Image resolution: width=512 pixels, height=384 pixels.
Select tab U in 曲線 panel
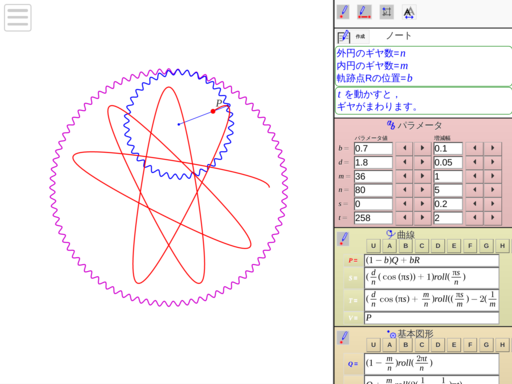(x=373, y=246)
